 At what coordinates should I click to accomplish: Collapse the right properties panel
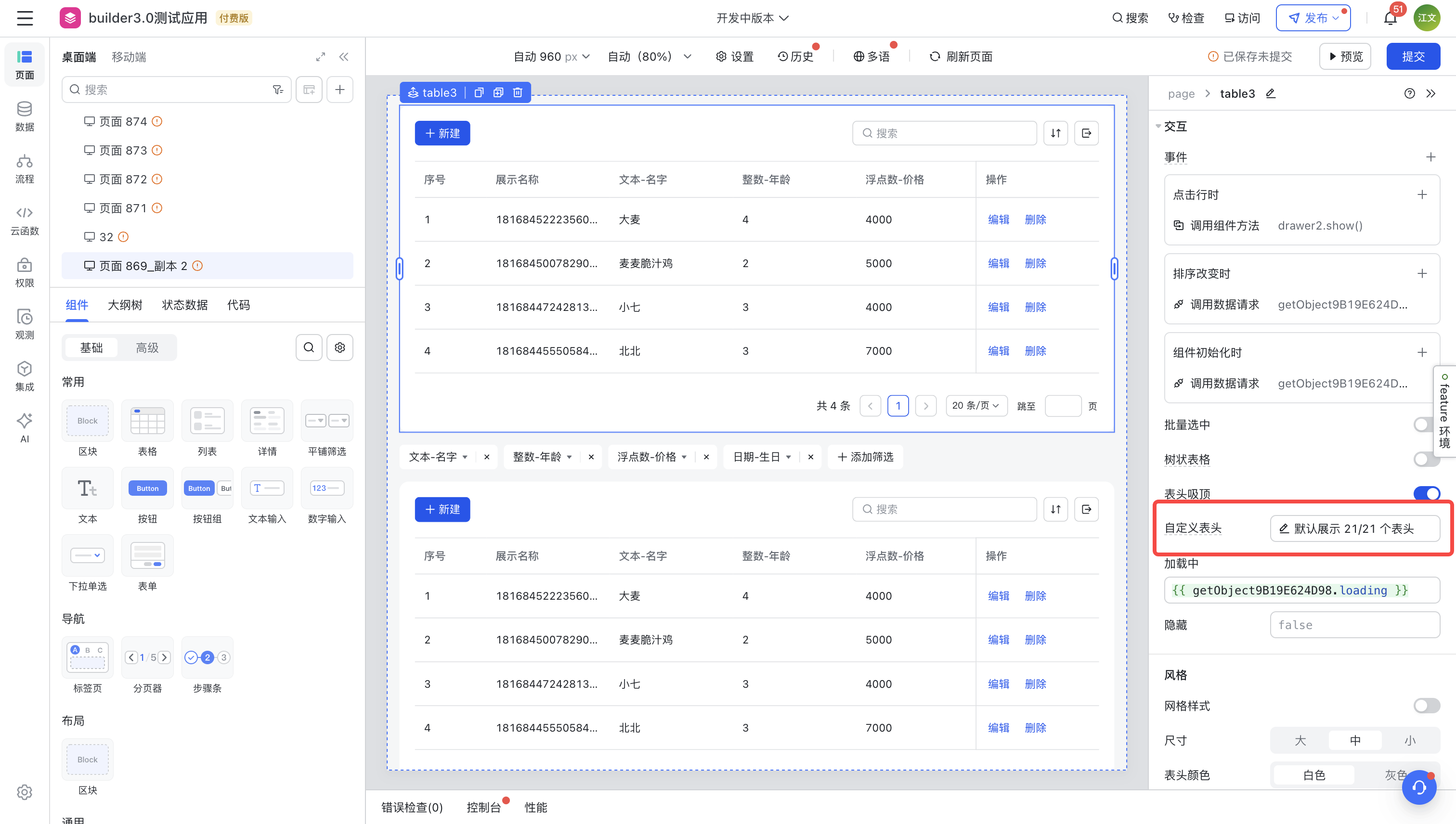click(x=1431, y=93)
